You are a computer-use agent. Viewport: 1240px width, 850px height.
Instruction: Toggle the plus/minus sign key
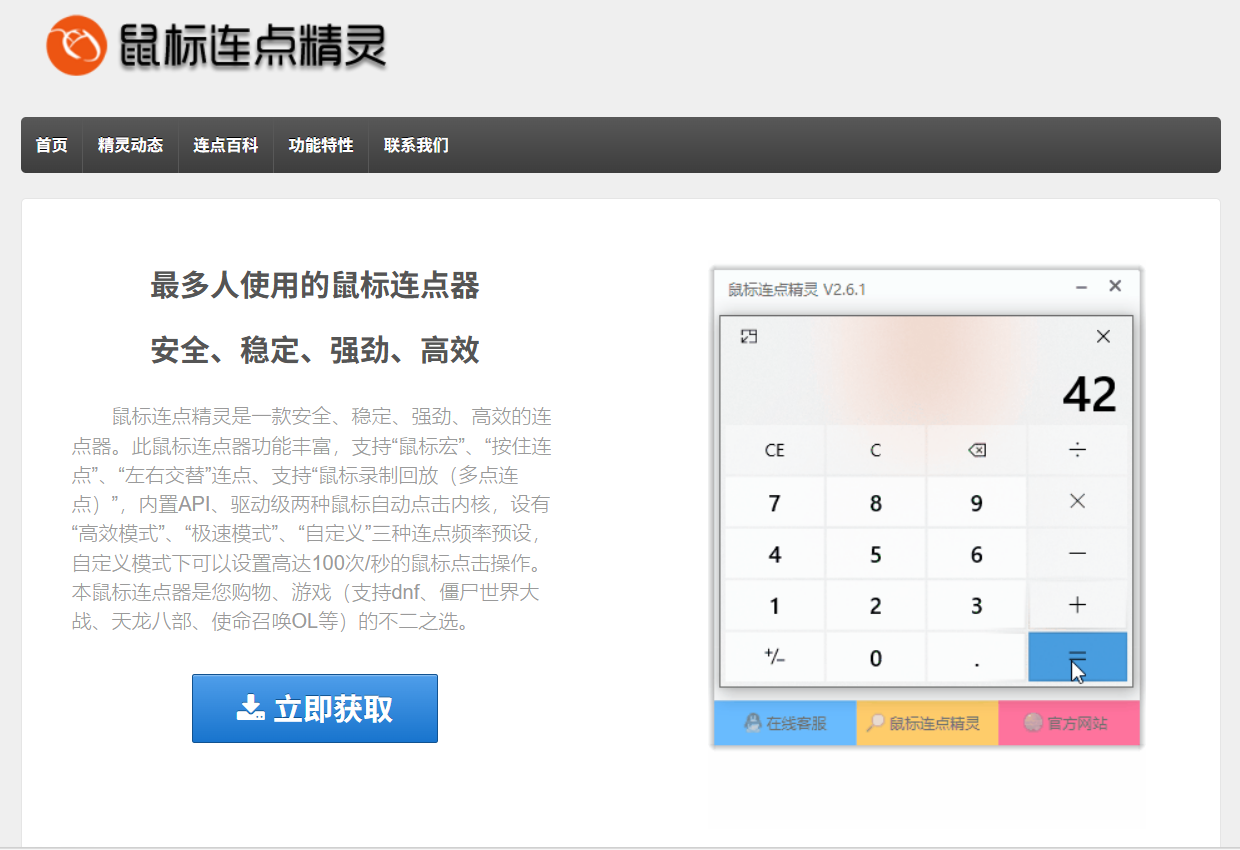coord(774,657)
